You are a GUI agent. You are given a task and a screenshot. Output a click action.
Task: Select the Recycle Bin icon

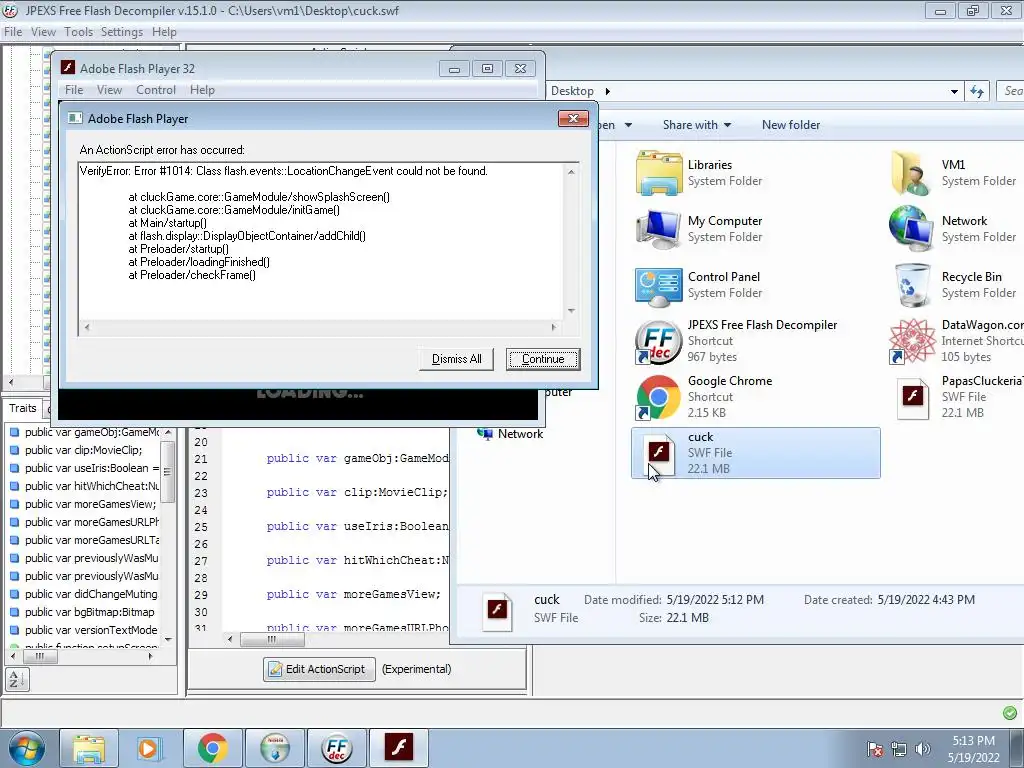click(913, 285)
